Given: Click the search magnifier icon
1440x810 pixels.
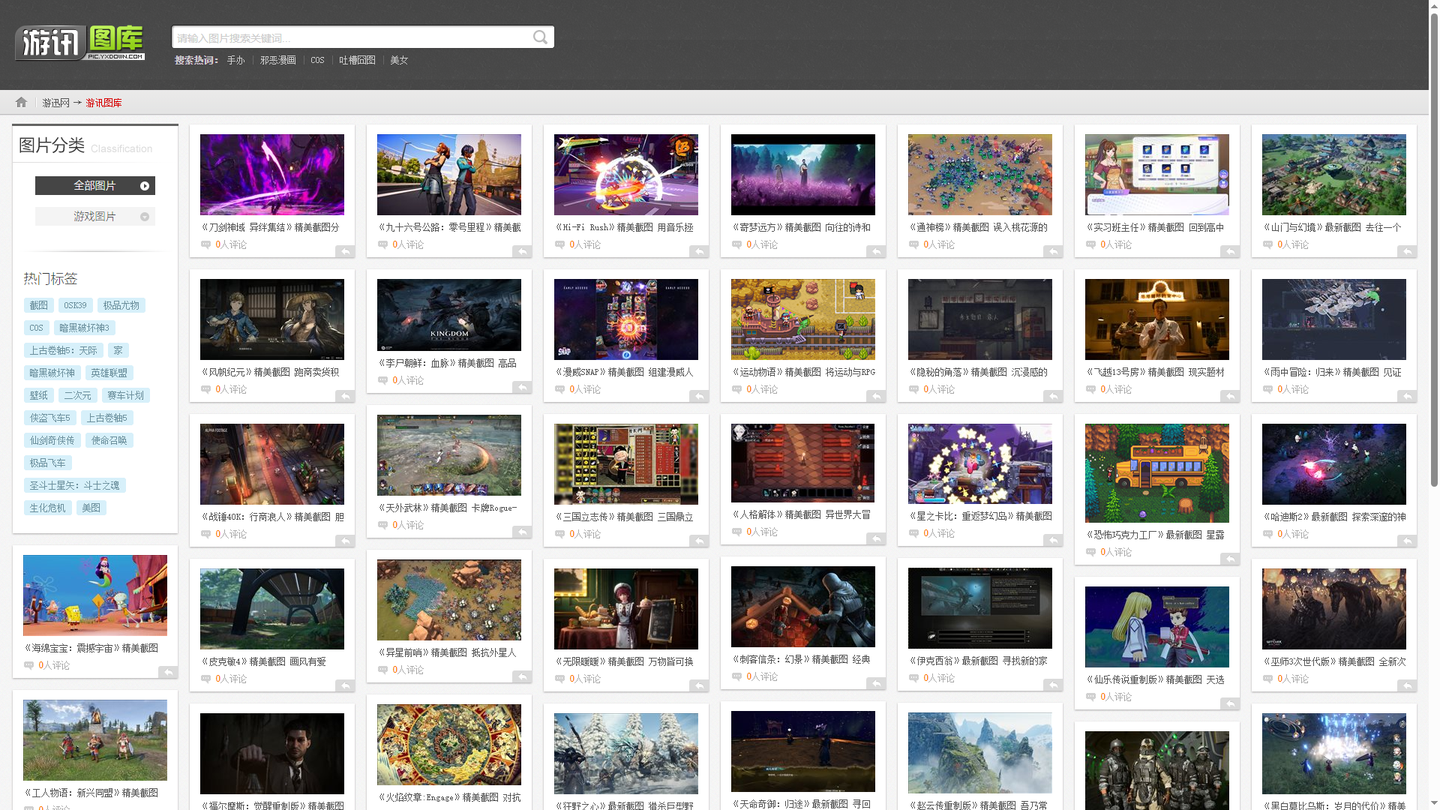Looking at the screenshot, I should pos(540,38).
